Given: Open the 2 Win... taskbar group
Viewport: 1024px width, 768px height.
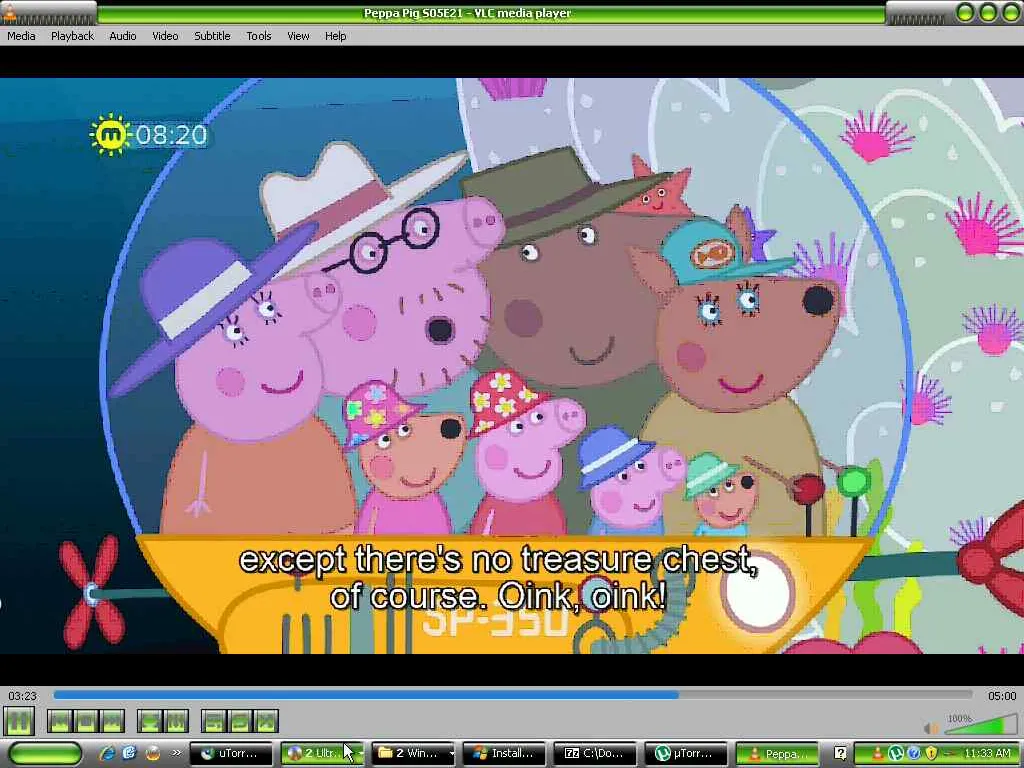Looking at the screenshot, I should [x=414, y=753].
